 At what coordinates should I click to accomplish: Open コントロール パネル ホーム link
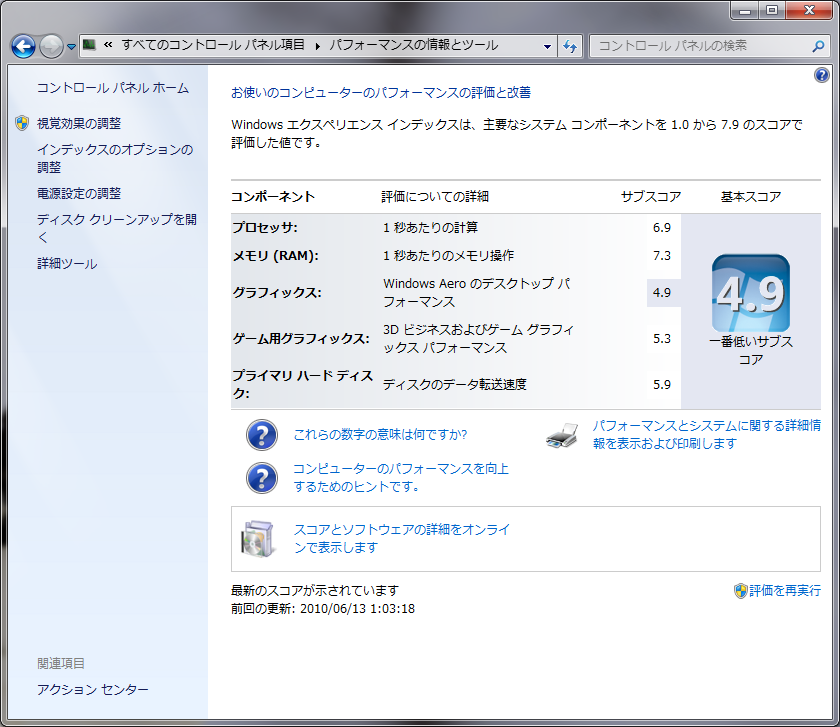(112, 88)
